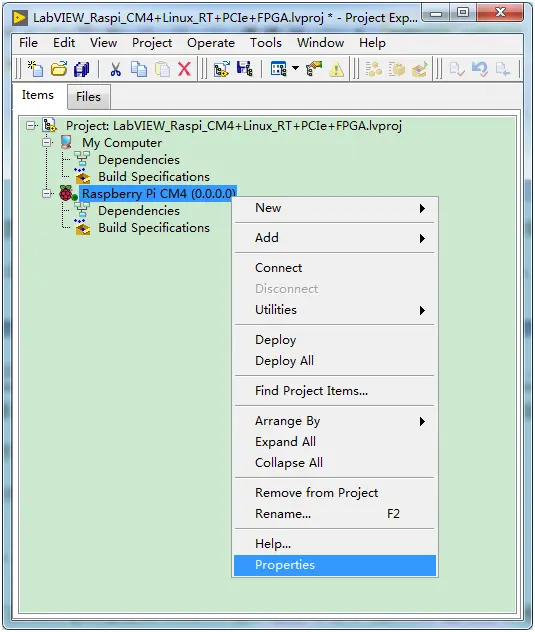Select Collapse All in context menu
Viewport: 535px width, 632px height.
[x=335, y=463]
